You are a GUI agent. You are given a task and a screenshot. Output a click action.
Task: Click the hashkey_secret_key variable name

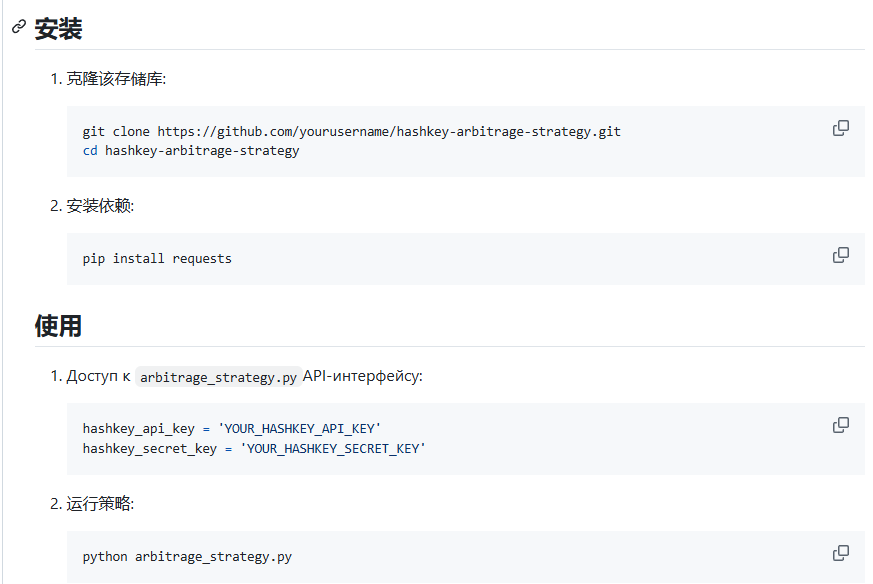pyautogui.click(x=149, y=449)
